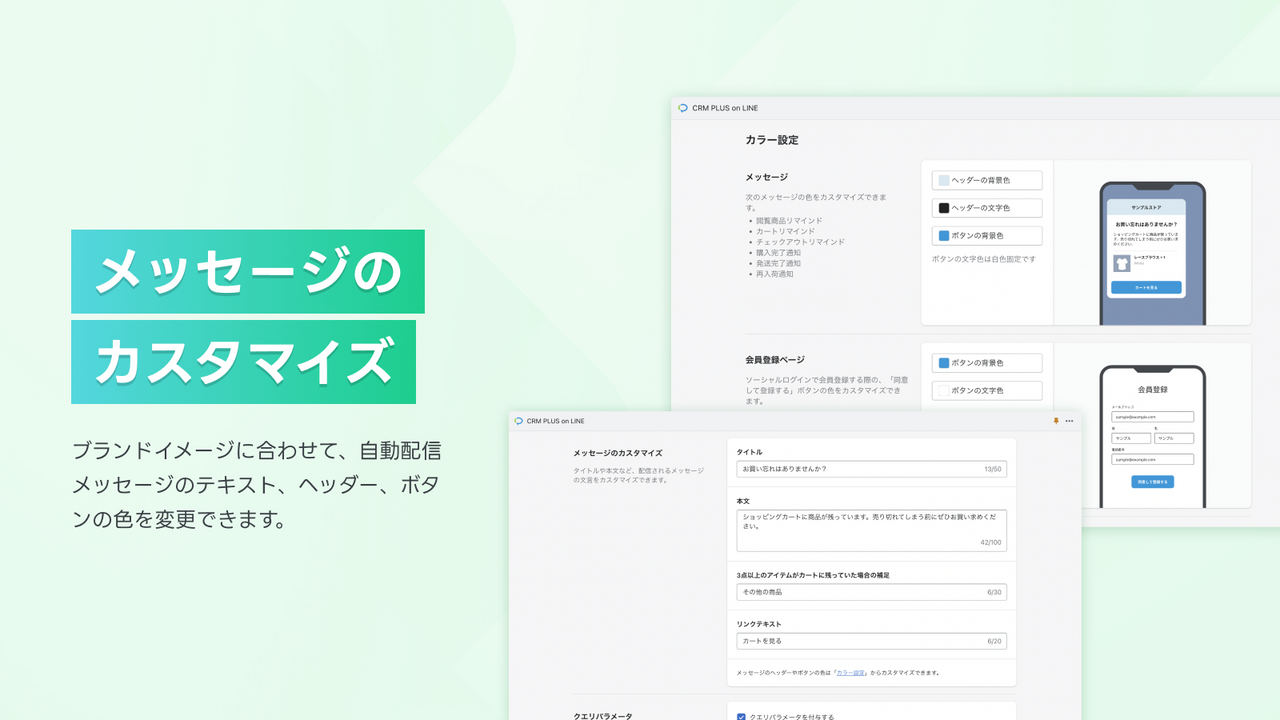Click the 発送完了通知 list item
Viewport: 1280px width, 720px height.
click(x=778, y=263)
